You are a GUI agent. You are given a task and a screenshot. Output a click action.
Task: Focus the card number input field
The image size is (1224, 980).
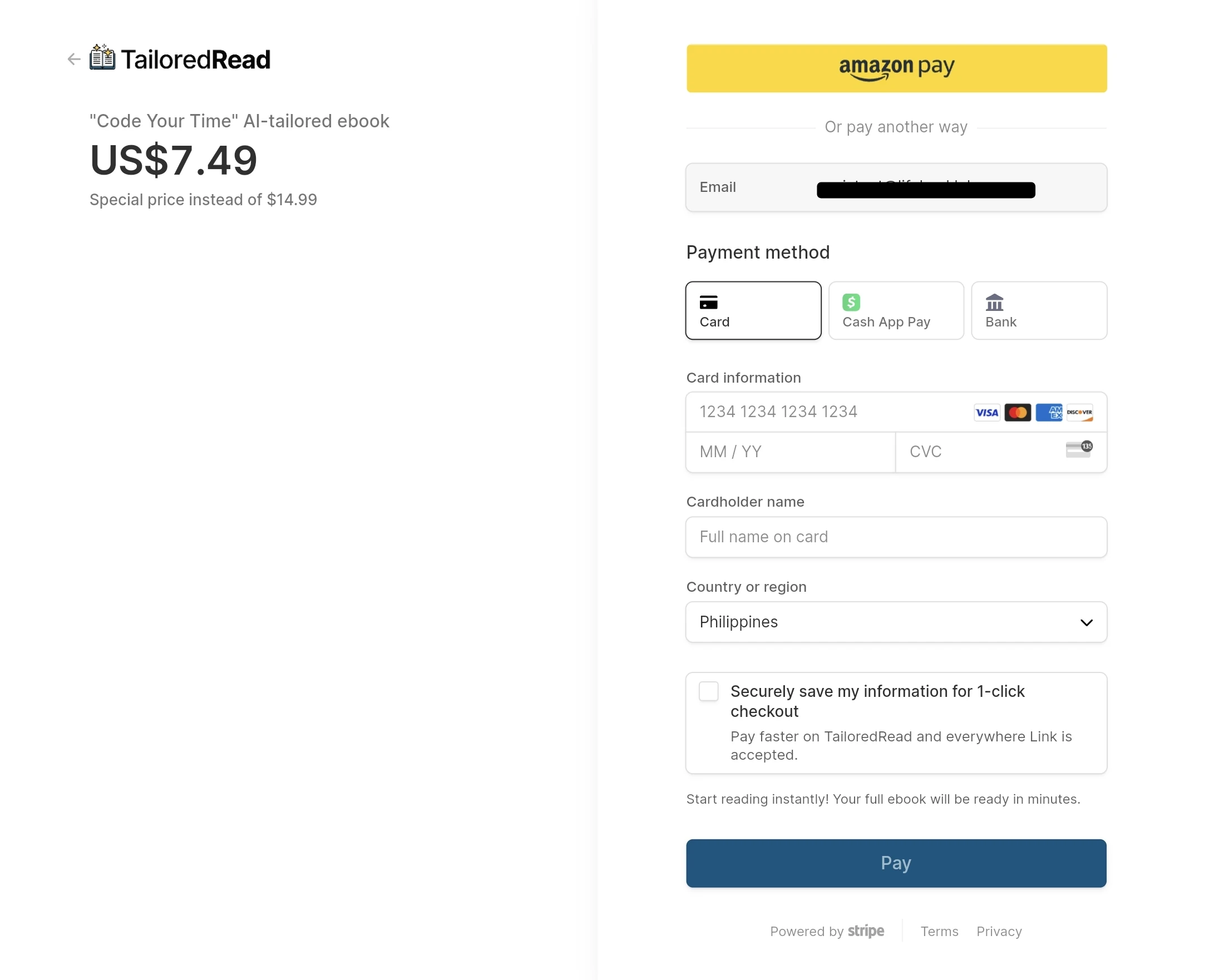pos(829,412)
